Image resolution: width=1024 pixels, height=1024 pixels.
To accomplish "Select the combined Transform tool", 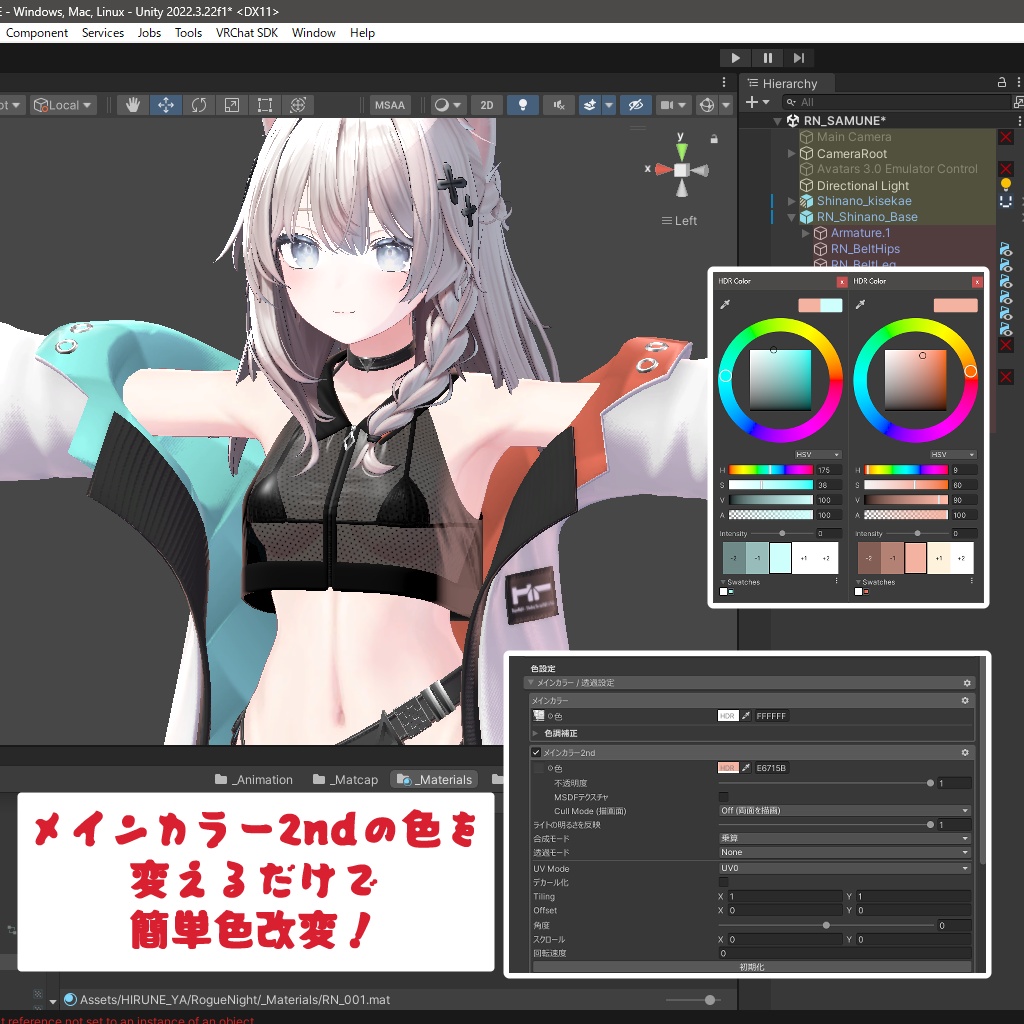I will click(298, 105).
